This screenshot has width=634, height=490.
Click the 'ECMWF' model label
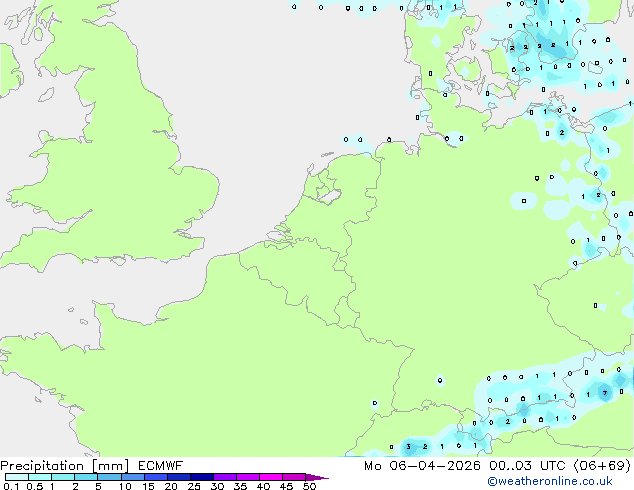(161, 466)
